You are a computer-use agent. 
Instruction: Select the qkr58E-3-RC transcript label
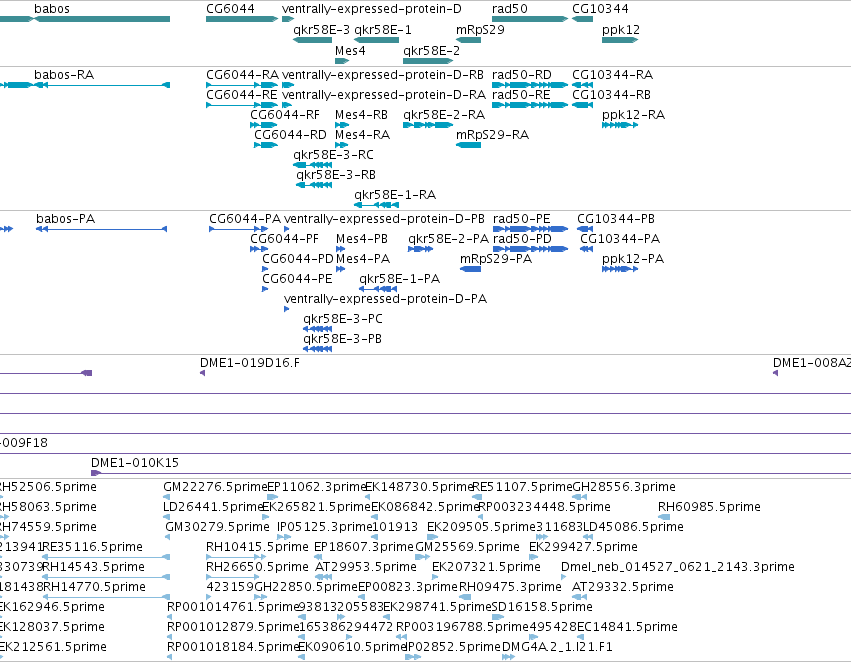334,155
